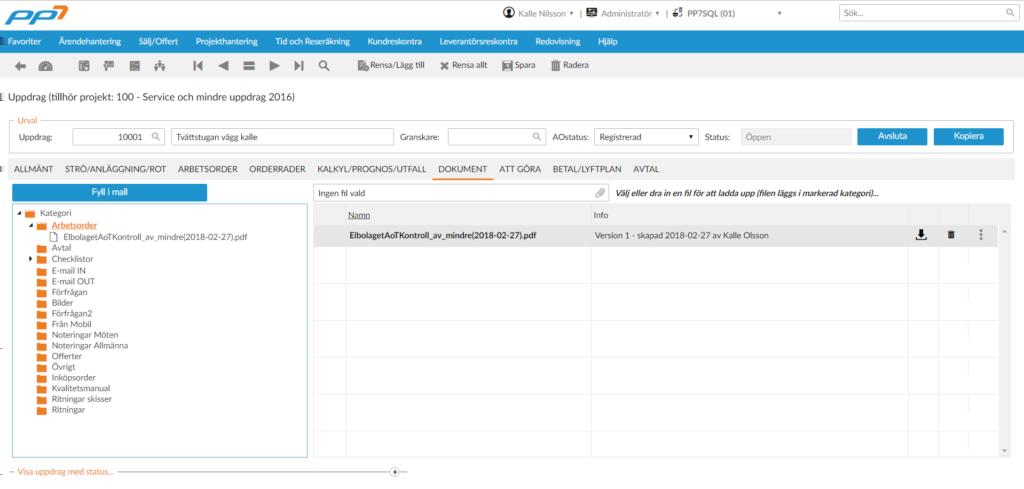
Task: Expand Visa uppdrag med status section
Action: coord(65,471)
